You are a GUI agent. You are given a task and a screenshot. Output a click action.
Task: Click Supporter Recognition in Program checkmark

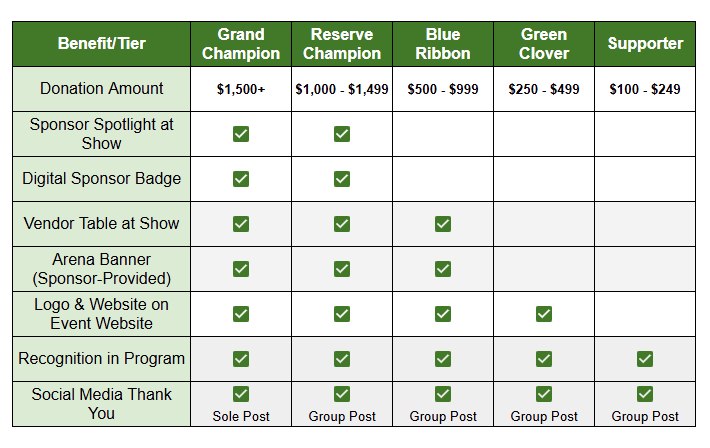click(x=645, y=359)
